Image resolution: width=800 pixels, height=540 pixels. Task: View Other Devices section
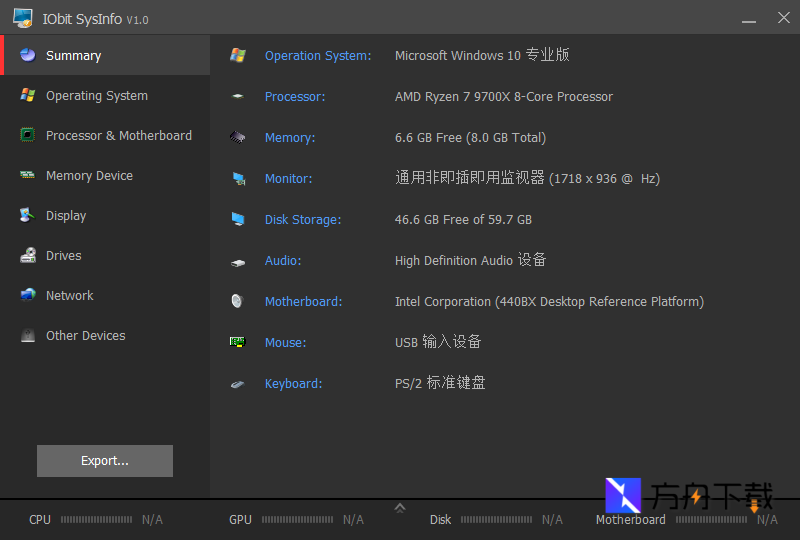coord(107,335)
